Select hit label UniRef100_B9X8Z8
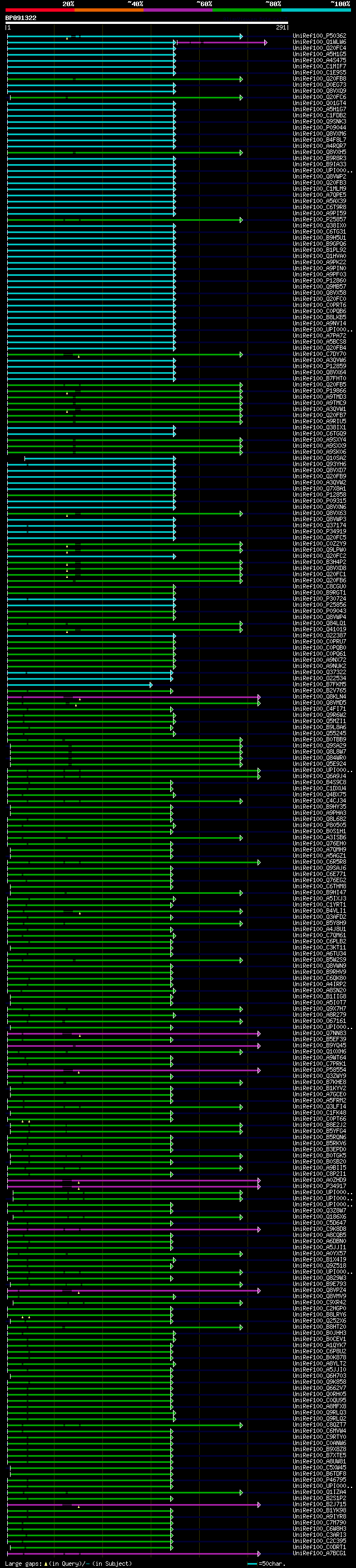Image resolution: width=356 pixels, height=1568 pixels. [x=319, y=1450]
